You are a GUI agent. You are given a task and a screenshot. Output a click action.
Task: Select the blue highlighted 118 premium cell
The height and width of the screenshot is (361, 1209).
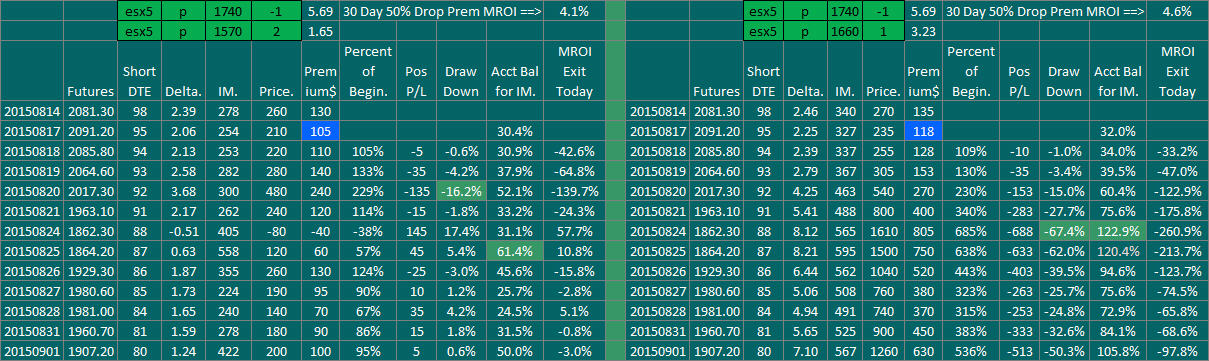(923, 131)
